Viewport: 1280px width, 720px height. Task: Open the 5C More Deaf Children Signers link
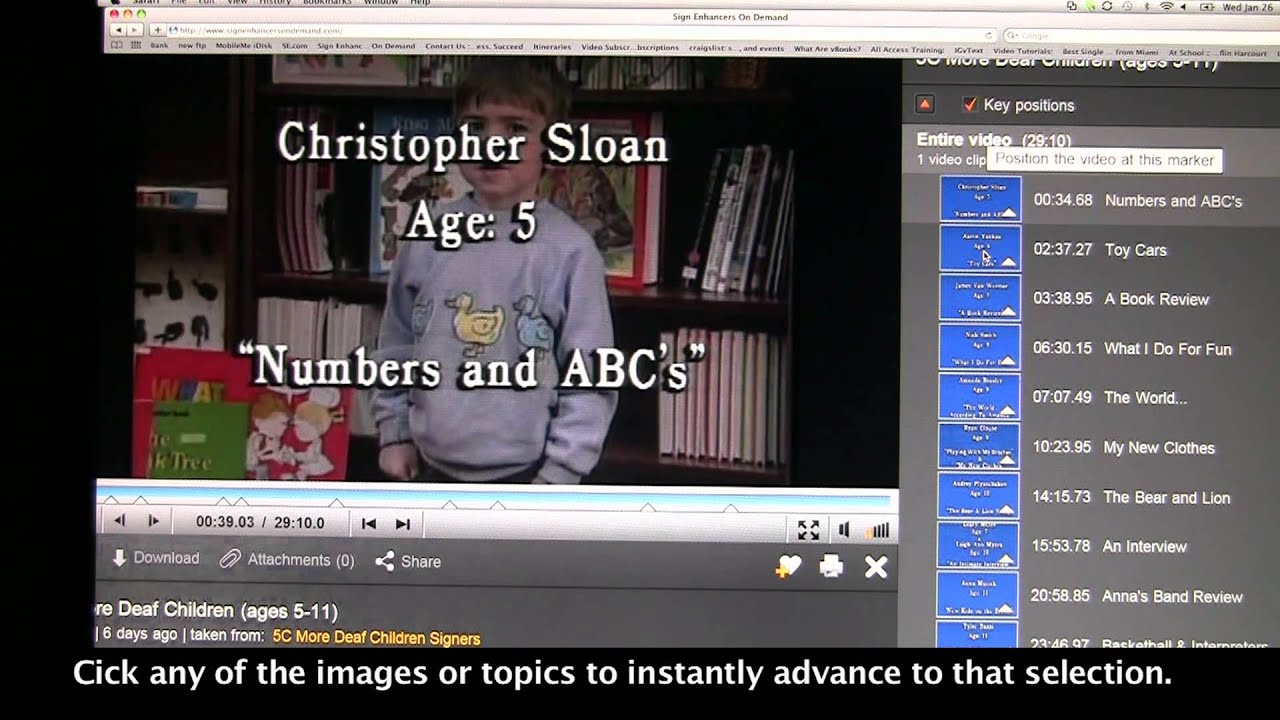click(376, 638)
